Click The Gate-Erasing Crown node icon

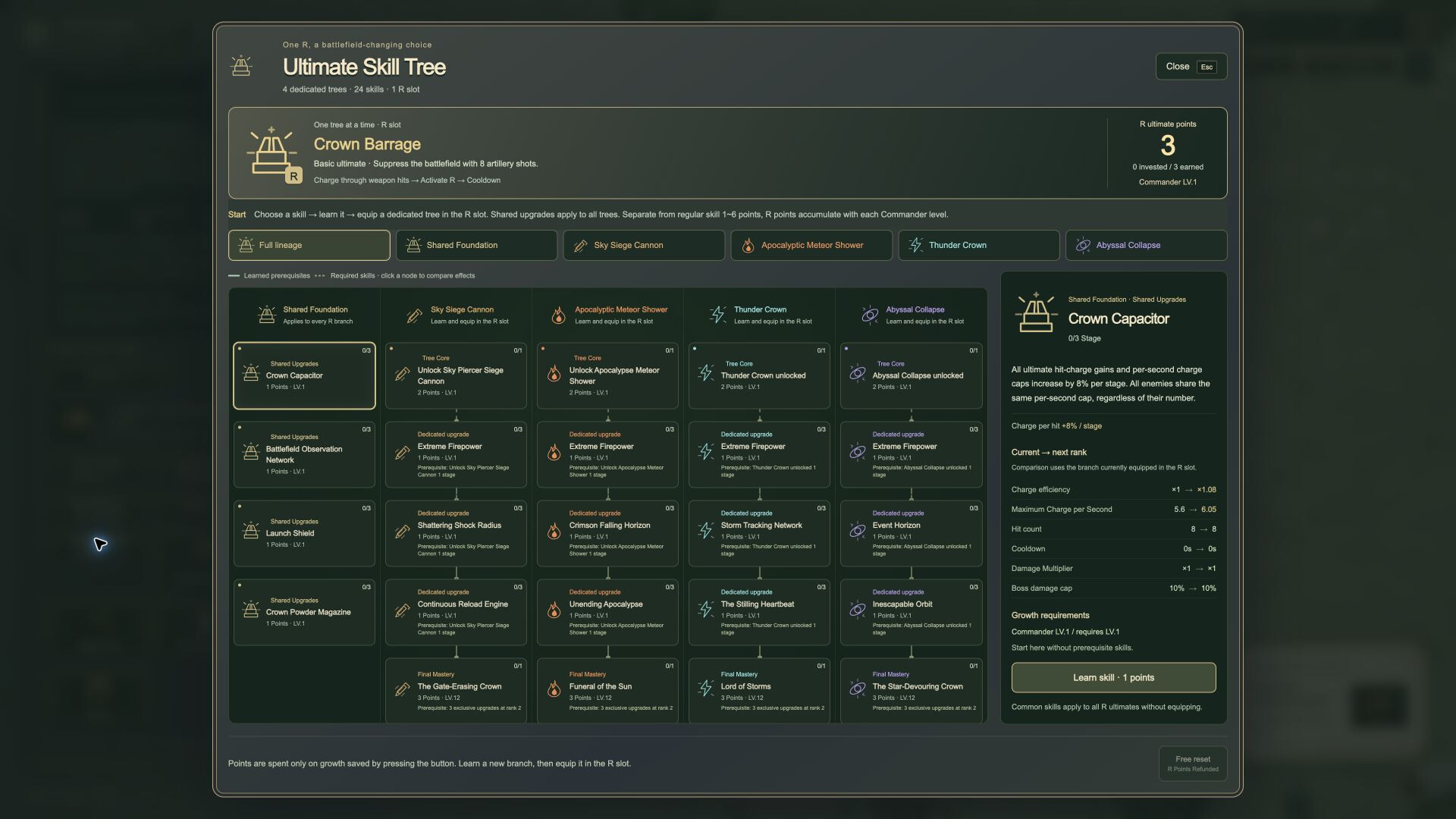click(403, 689)
